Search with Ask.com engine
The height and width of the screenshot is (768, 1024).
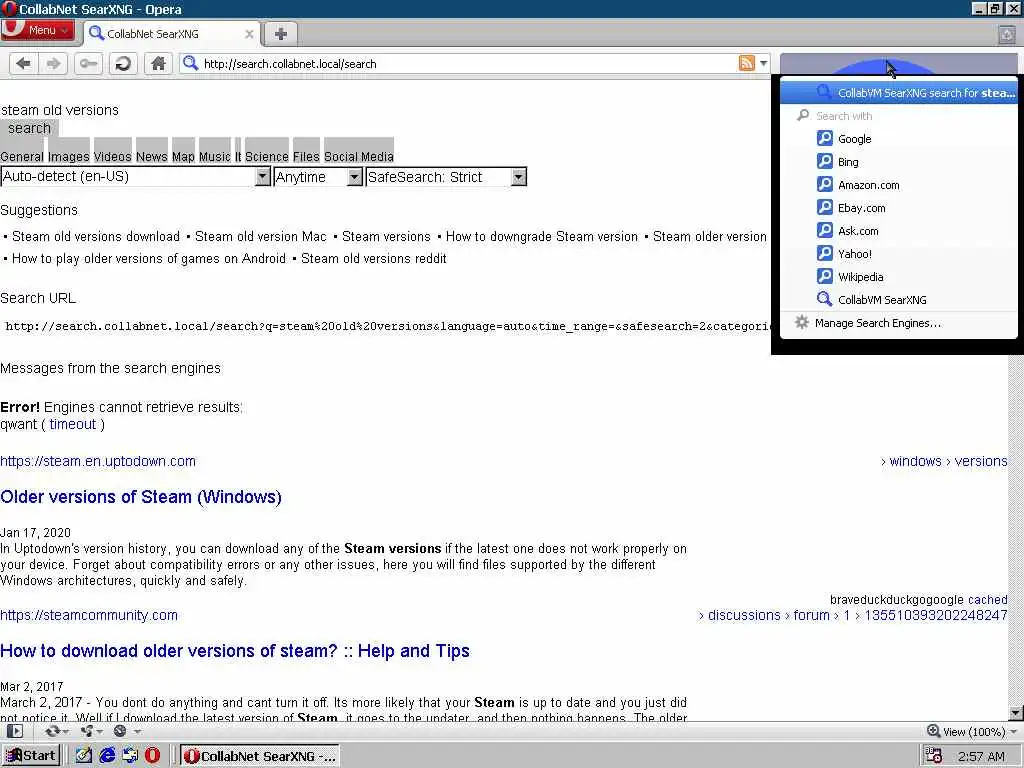coord(899,231)
